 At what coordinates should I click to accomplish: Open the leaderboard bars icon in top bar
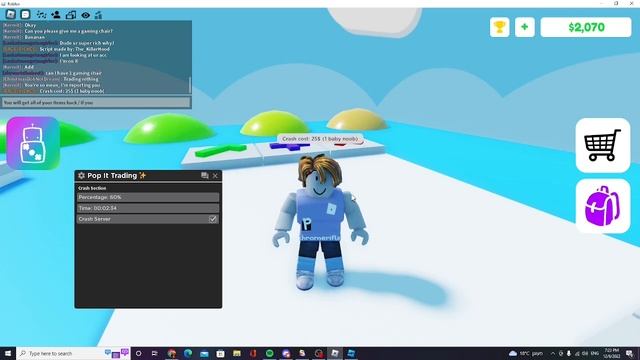[98, 15]
